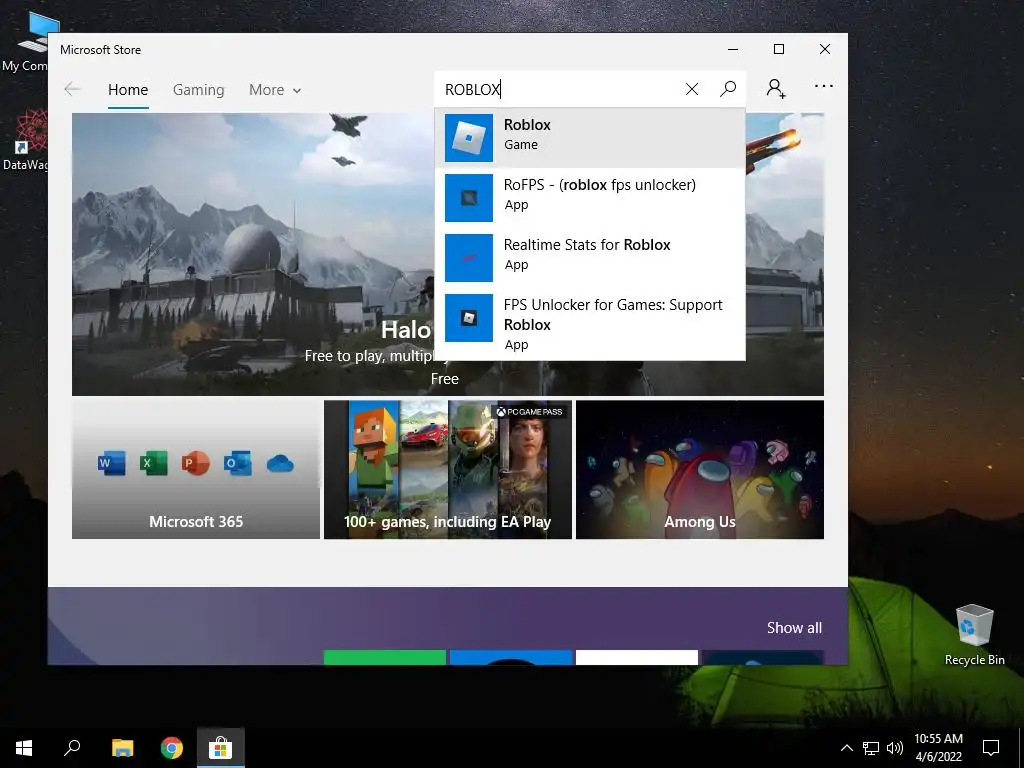Image resolution: width=1024 pixels, height=768 pixels.
Task: Open the notification action center icon
Action: pyautogui.click(x=991, y=748)
